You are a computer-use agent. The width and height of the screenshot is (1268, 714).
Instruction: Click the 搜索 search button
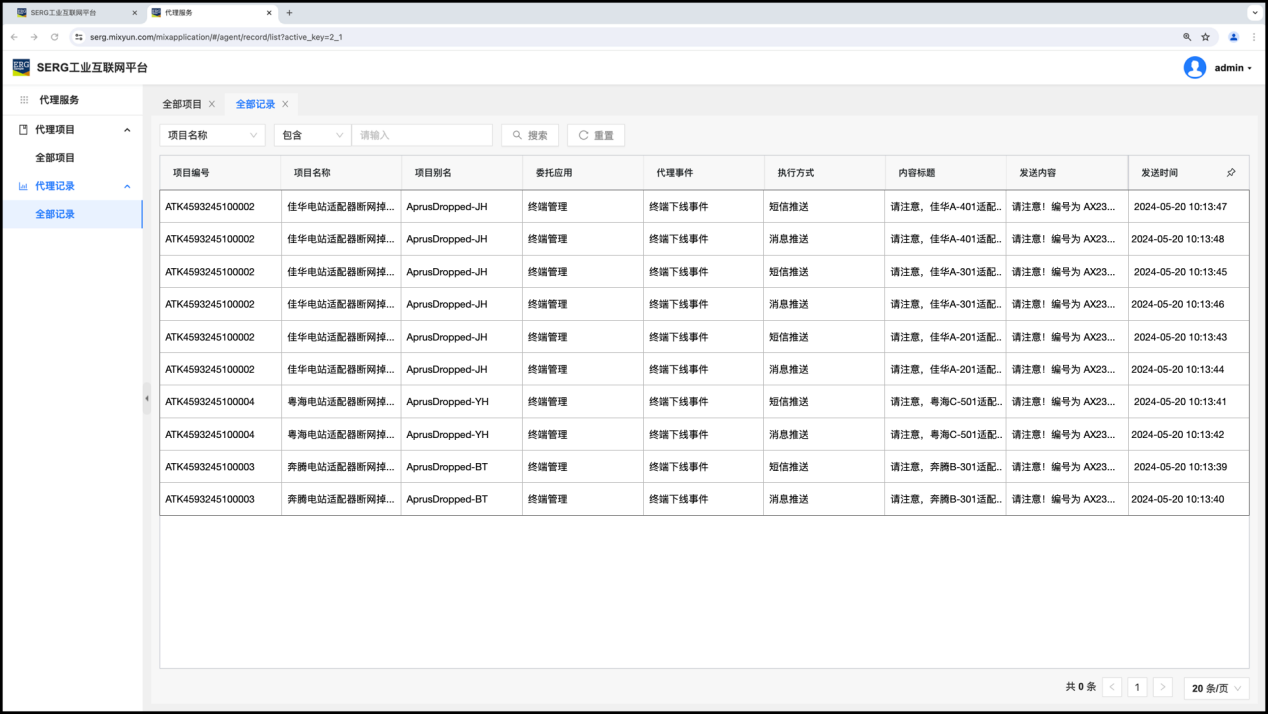click(x=529, y=135)
